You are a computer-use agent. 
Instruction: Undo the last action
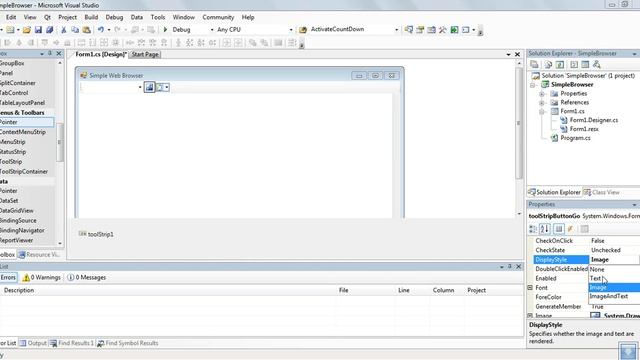pyautogui.click(x=100, y=30)
